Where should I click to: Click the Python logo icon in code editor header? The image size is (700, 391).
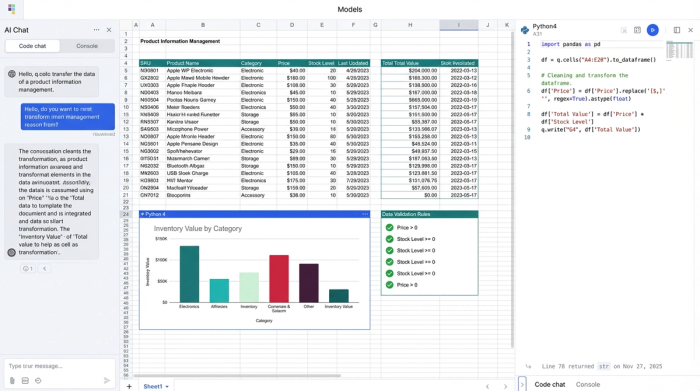click(x=525, y=30)
